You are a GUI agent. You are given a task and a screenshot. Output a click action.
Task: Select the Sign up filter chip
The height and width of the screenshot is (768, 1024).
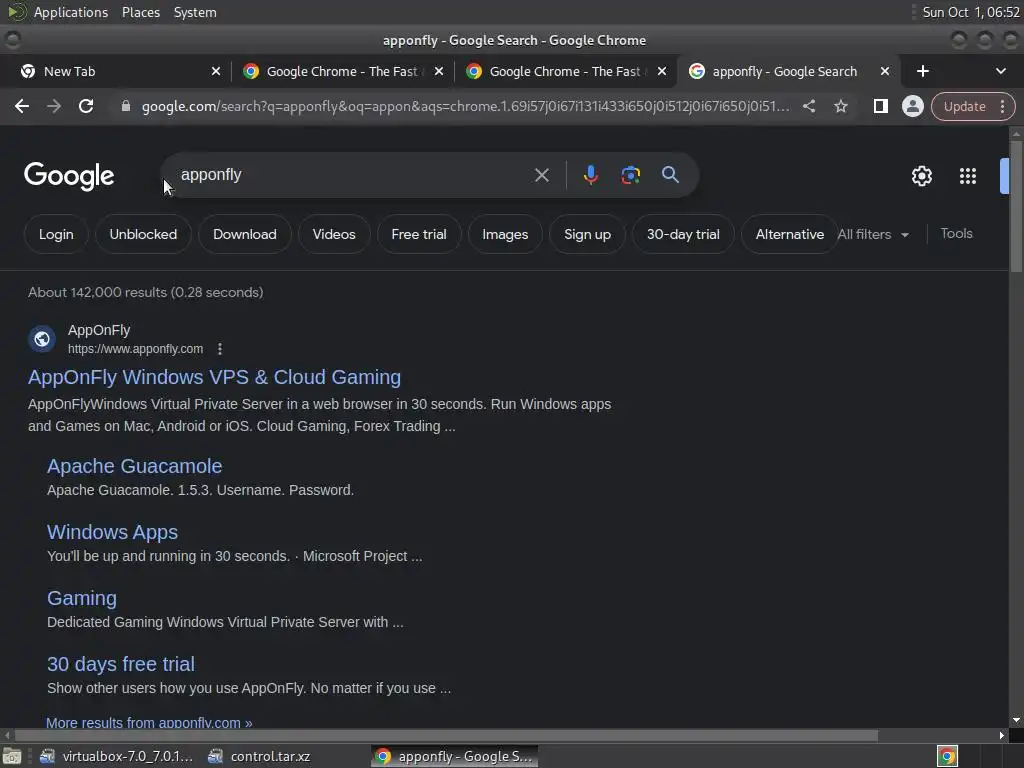(x=587, y=234)
